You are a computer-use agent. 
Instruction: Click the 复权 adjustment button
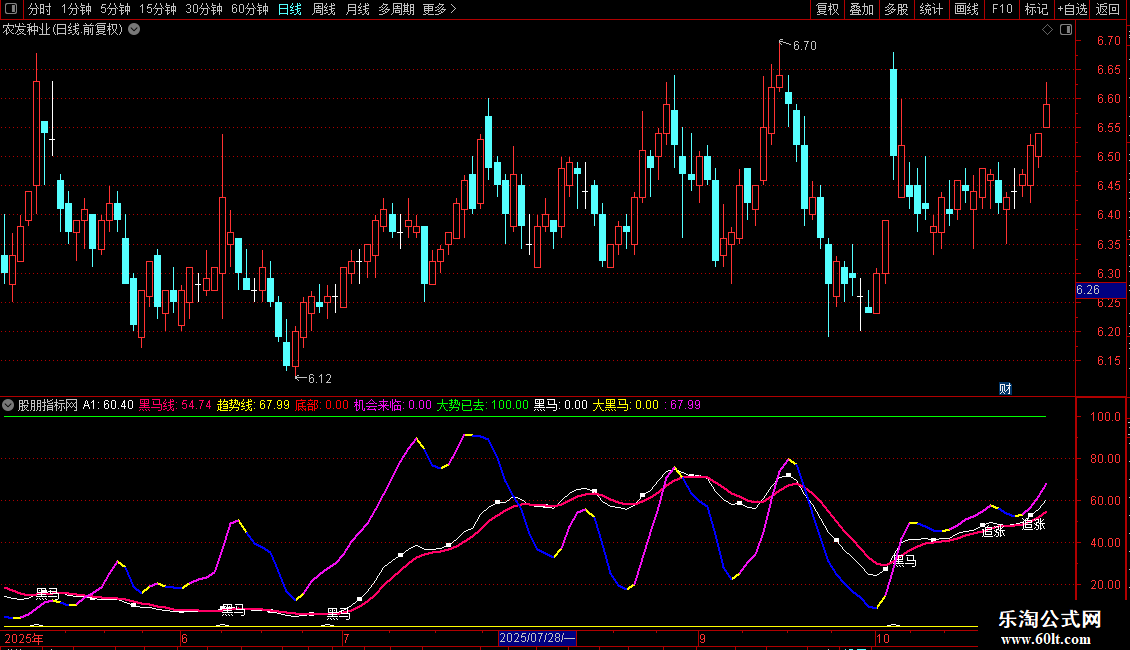click(827, 10)
